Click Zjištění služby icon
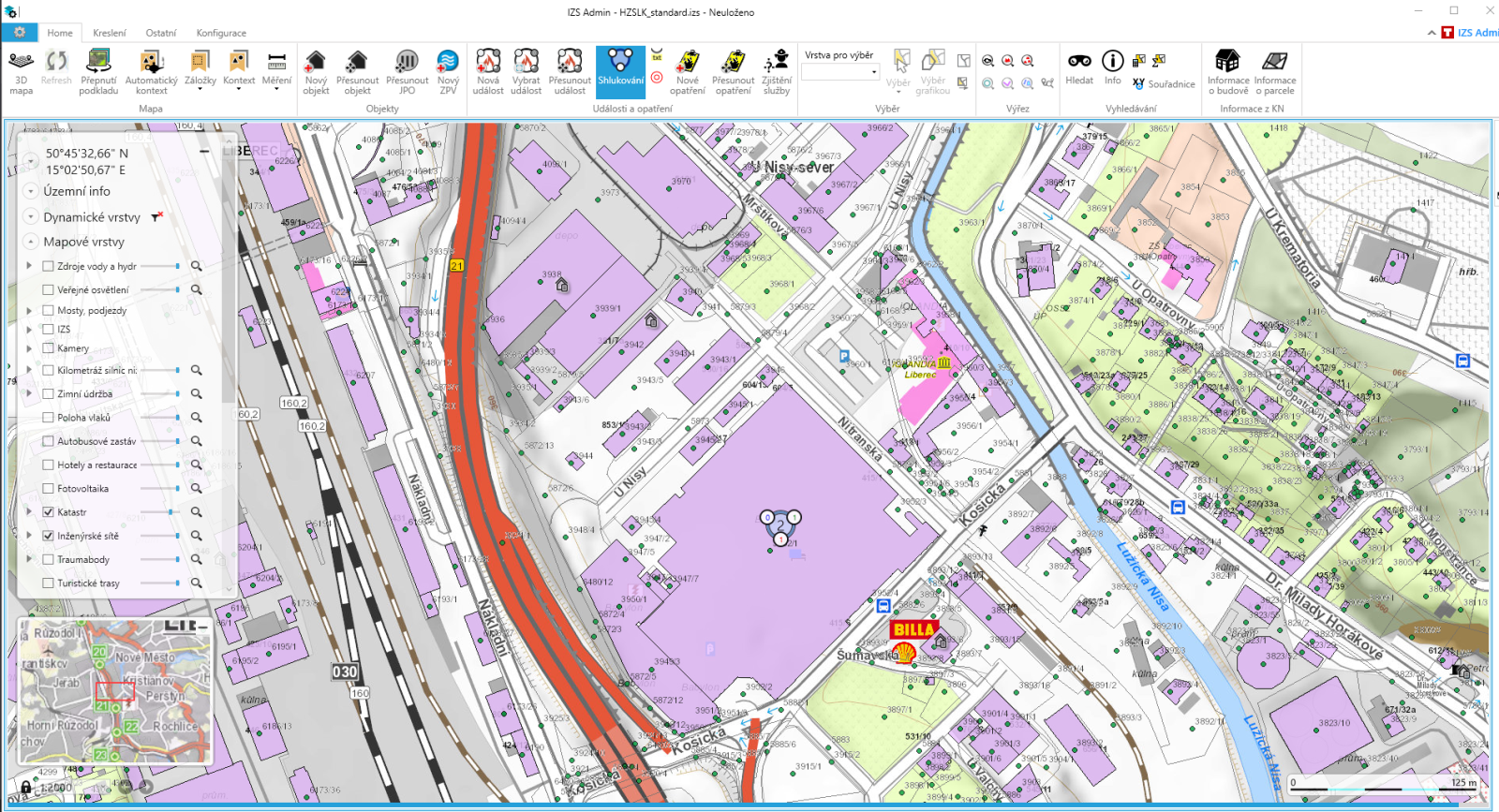Image resolution: width=1499 pixels, height=812 pixels. (x=776, y=72)
